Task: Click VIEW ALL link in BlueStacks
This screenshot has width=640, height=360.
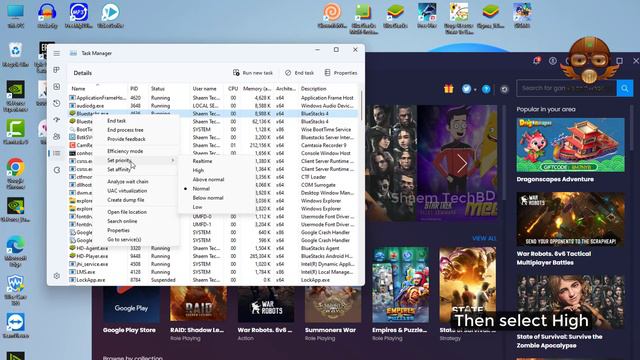Action: pyautogui.click(x=484, y=238)
